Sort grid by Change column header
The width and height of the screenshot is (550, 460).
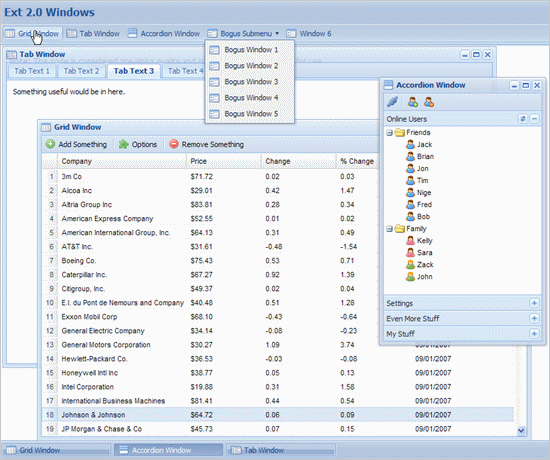pyautogui.click(x=299, y=161)
